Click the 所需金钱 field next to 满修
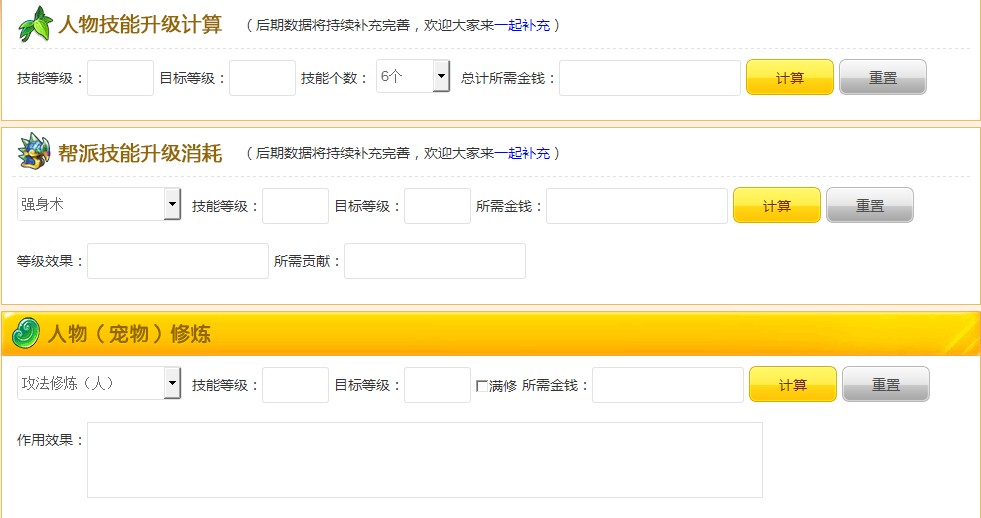Viewport: 981px width, 518px height. [668, 385]
